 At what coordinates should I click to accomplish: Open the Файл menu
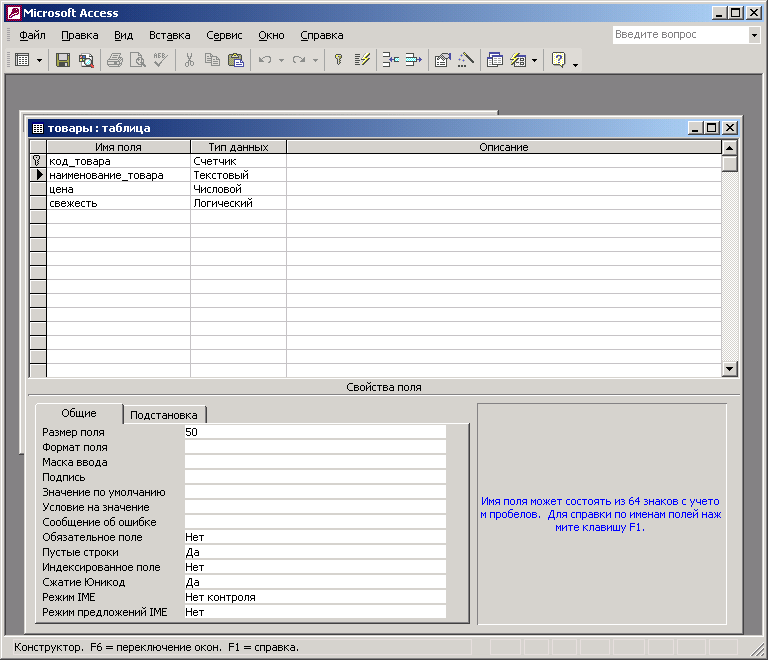tap(32, 35)
